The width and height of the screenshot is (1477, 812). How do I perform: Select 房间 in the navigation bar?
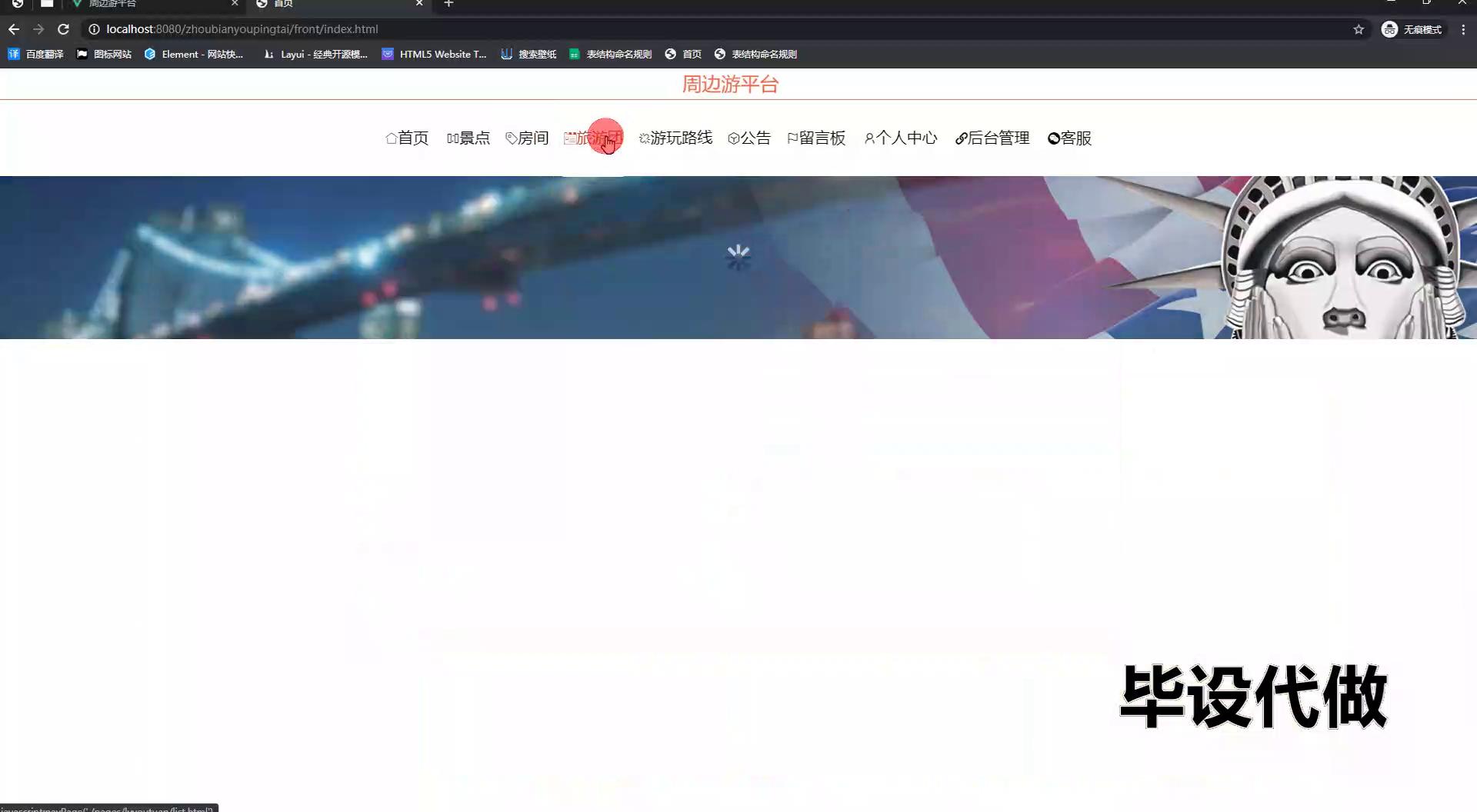pos(527,138)
